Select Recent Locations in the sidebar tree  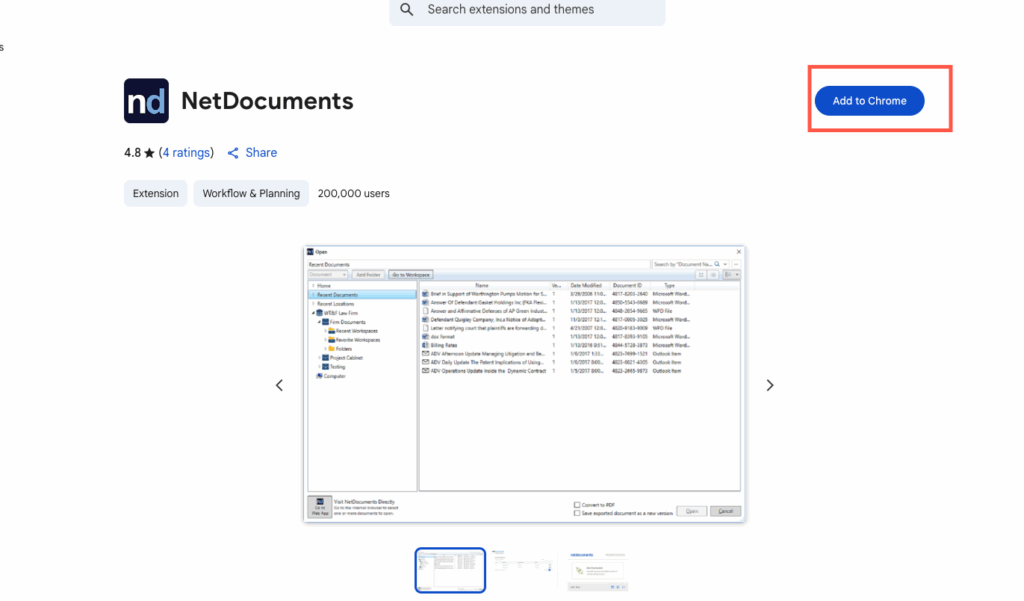coord(335,304)
